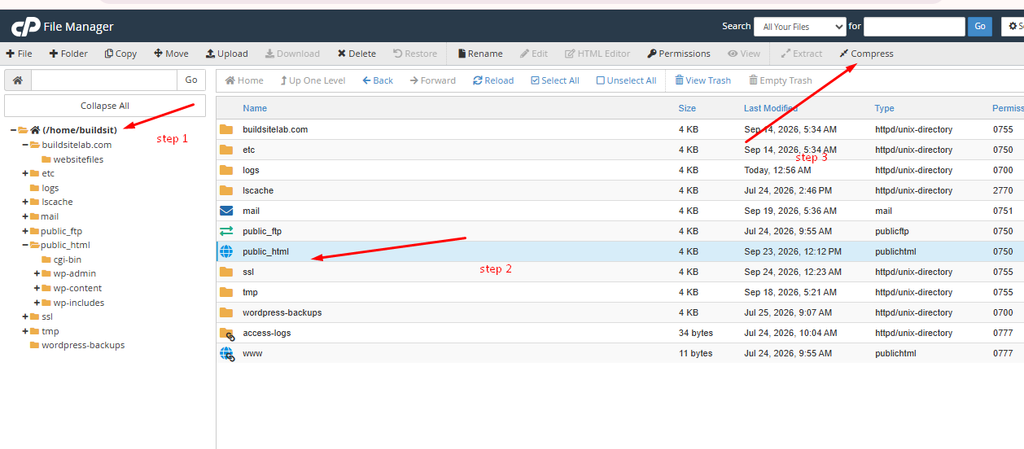
Task: Click the Forward navigation link
Action: (x=433, y=80)
